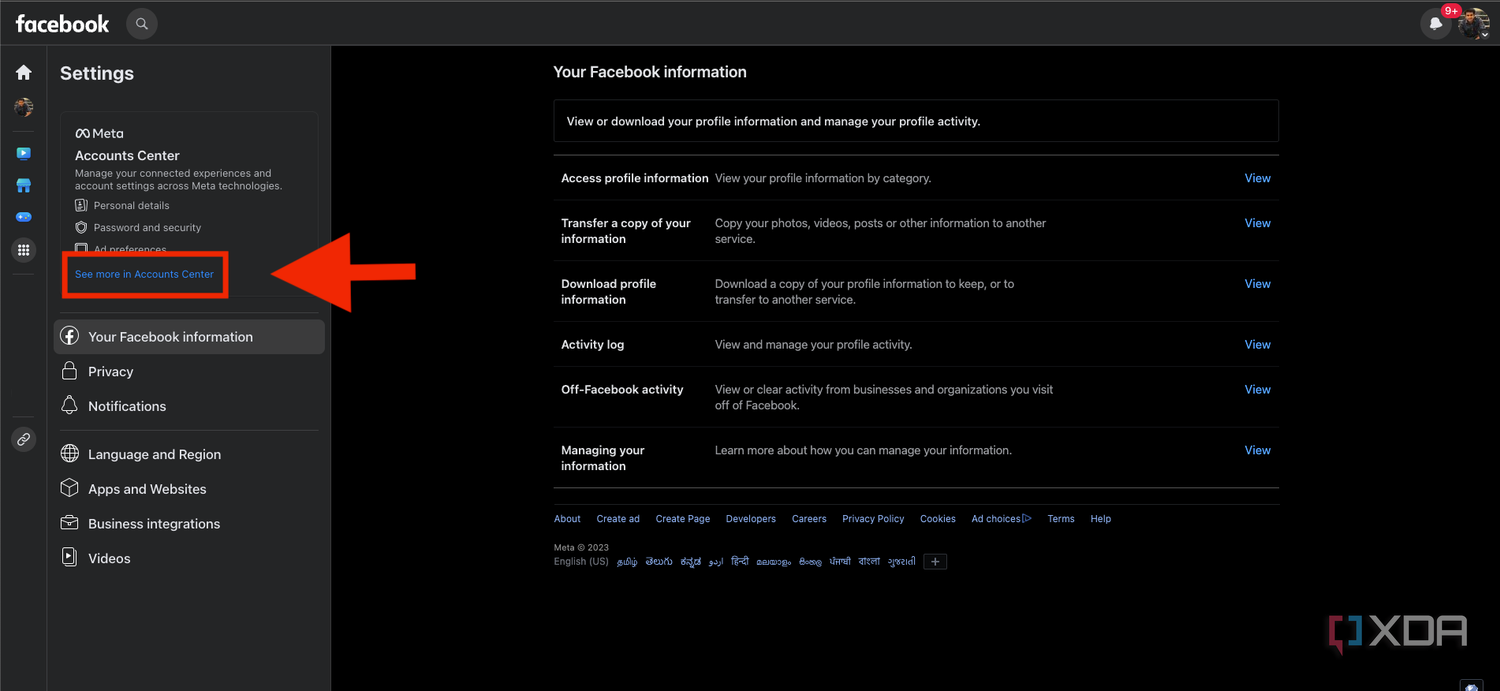This screenshot has width=1500, height=691.
Task: Select Privacy in settings sidebar
Action: 110,372
